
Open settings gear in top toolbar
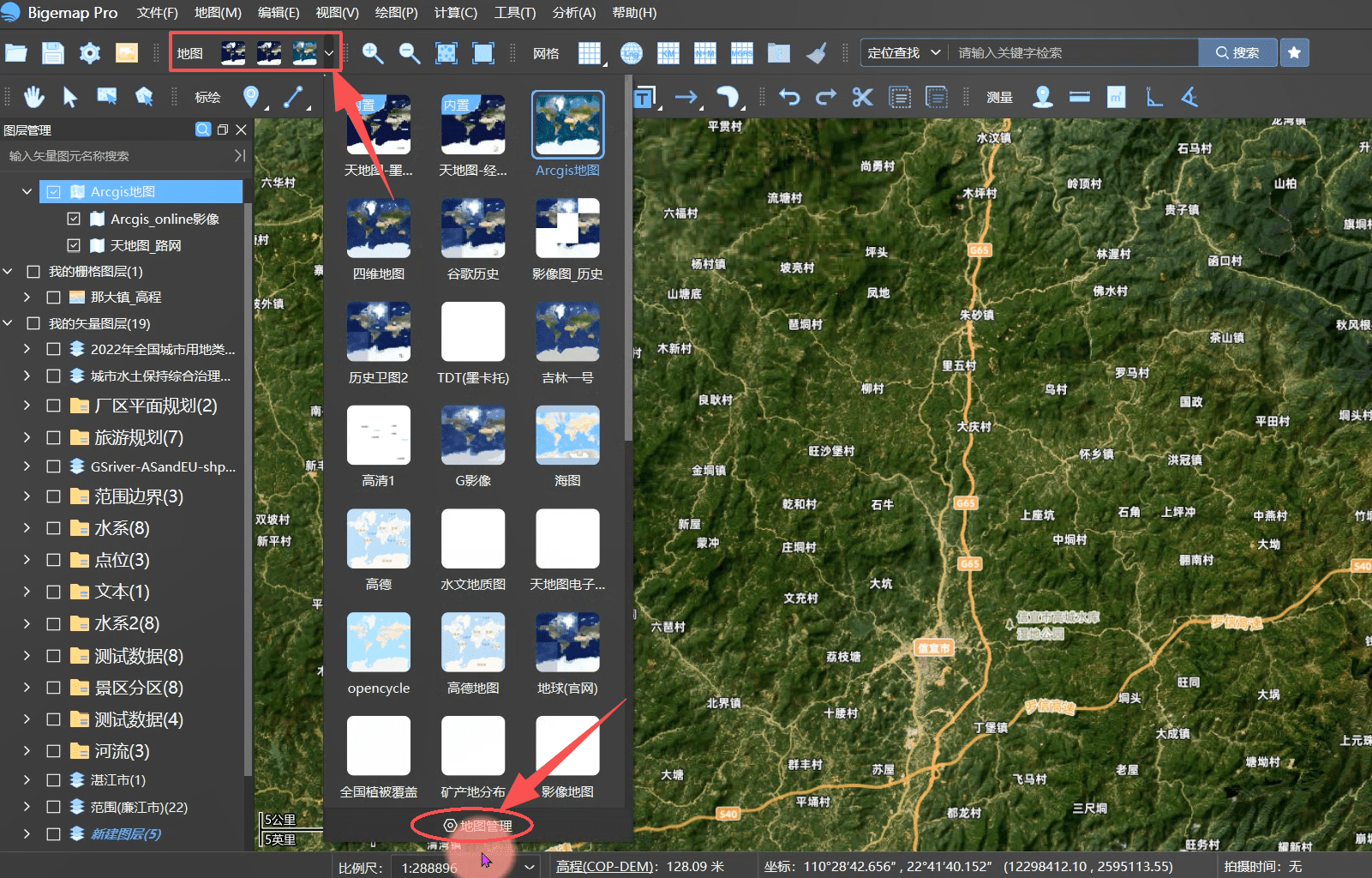90,53
